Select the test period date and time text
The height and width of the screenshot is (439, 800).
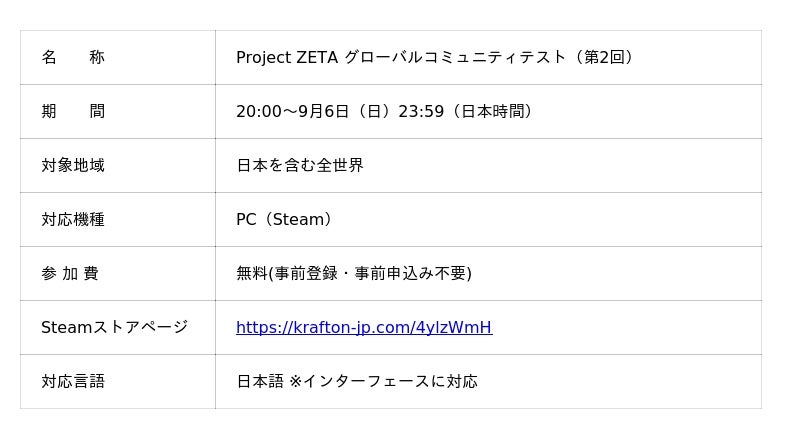[384, 111]
